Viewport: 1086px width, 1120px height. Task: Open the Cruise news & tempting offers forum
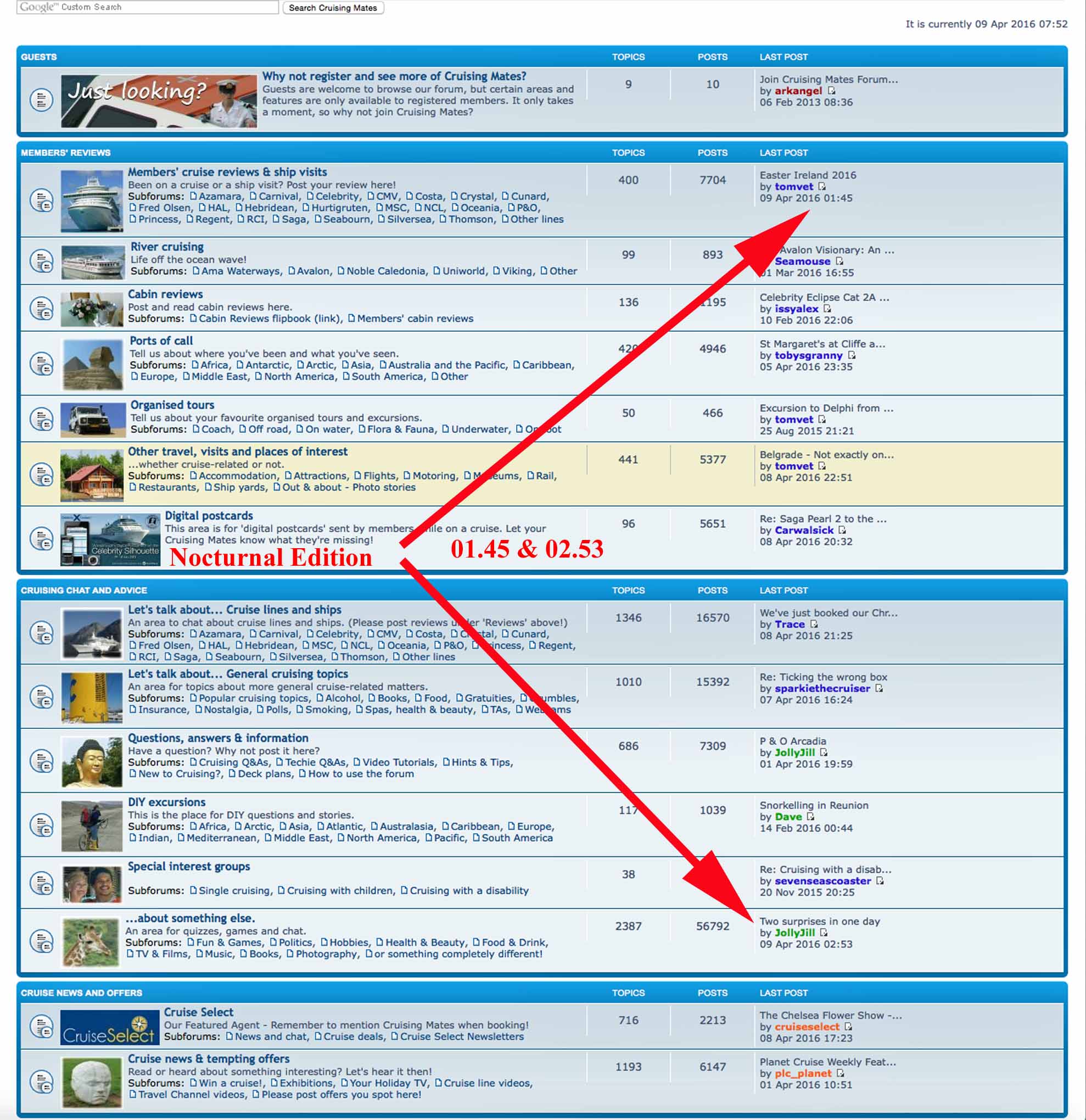(x=209, y=1059)
